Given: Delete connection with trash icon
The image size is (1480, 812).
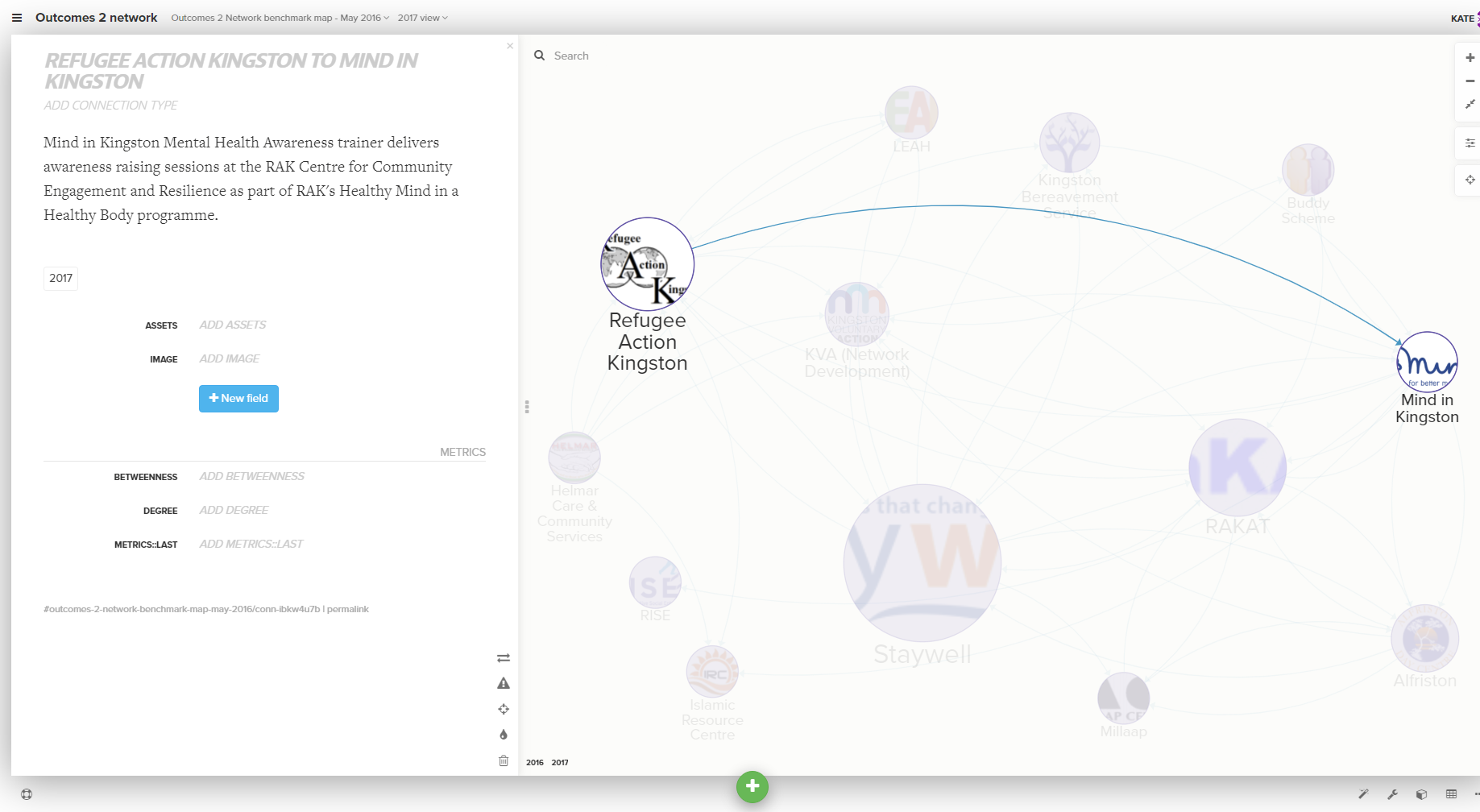Looking at the screenshot, I should (504, 760).
